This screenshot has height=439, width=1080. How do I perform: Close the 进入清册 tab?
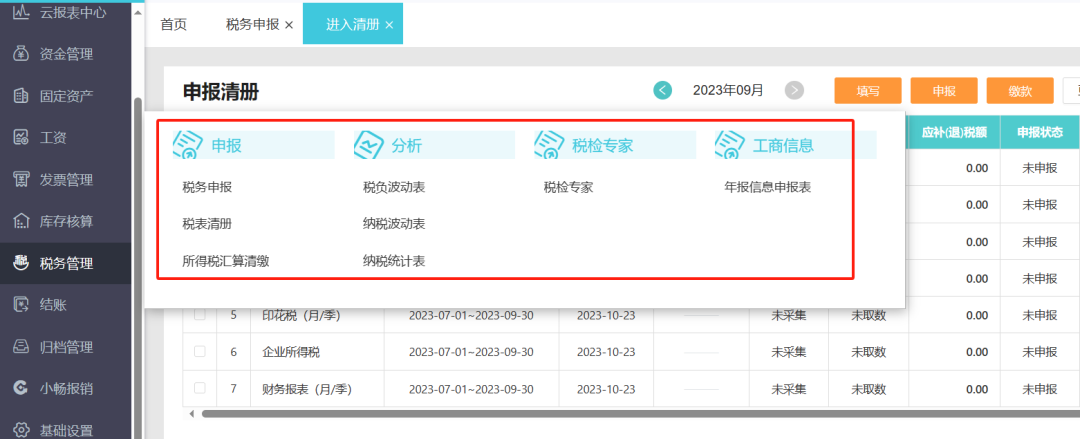pos(389,25)
